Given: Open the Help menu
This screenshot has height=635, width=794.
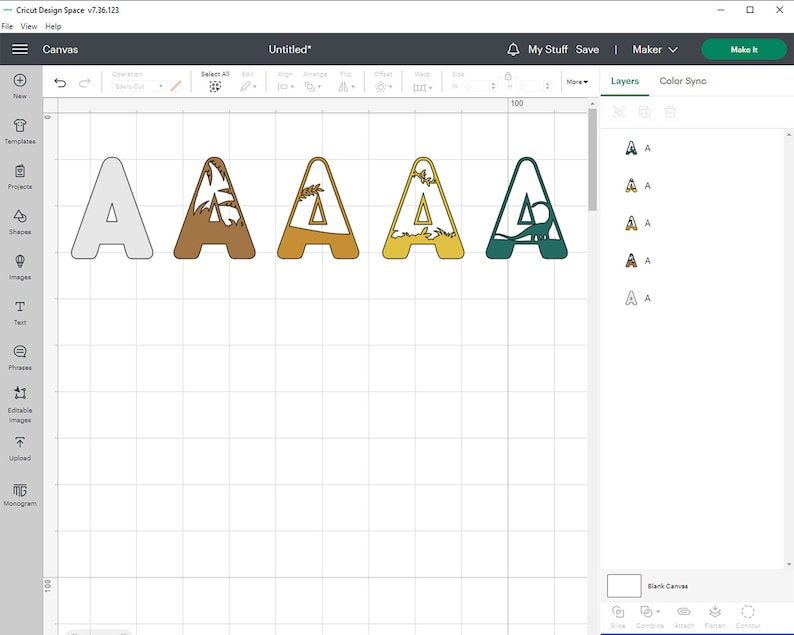Looking at the screenshot, I should click(x=53, y=26).
